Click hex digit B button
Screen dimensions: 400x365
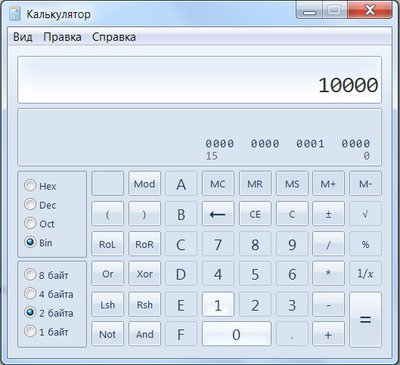point(181,214)
